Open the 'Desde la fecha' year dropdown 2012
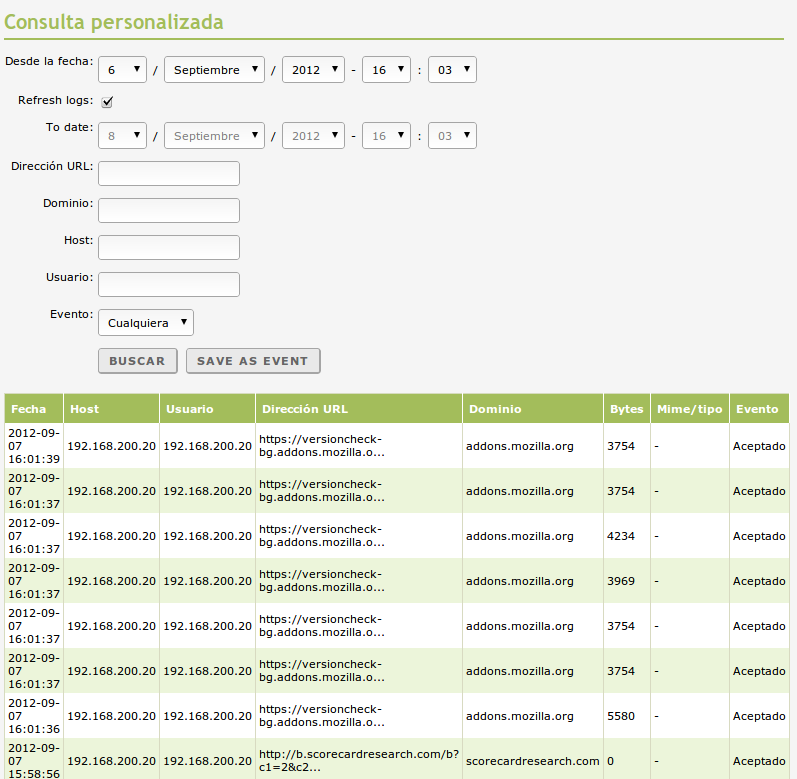The height and width of the screenshot is (779, 797). coord(313,70)
